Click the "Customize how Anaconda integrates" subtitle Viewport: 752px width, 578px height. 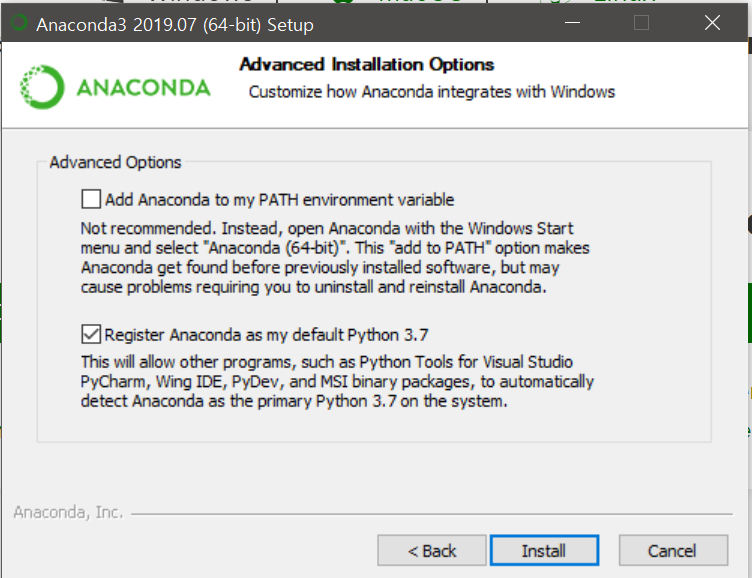(432, 92)
